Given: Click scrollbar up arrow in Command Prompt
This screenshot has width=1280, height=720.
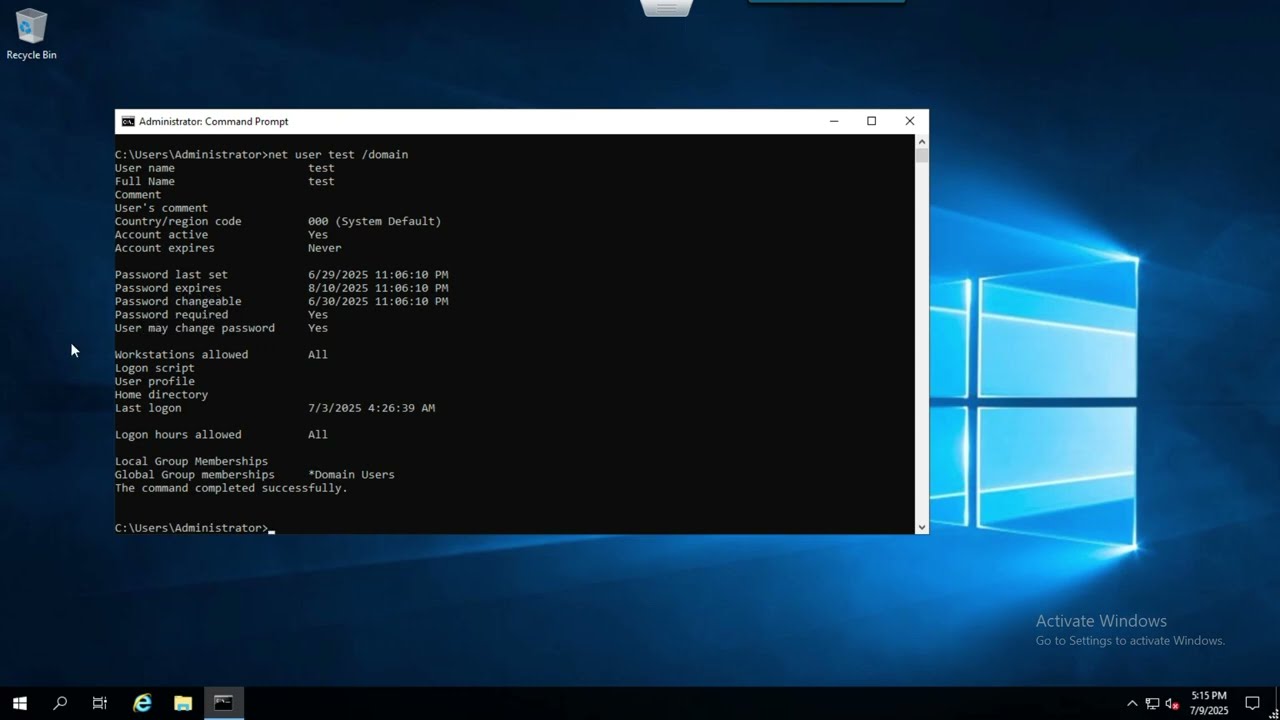Looking at the screenshot, I should coord(921,142).
